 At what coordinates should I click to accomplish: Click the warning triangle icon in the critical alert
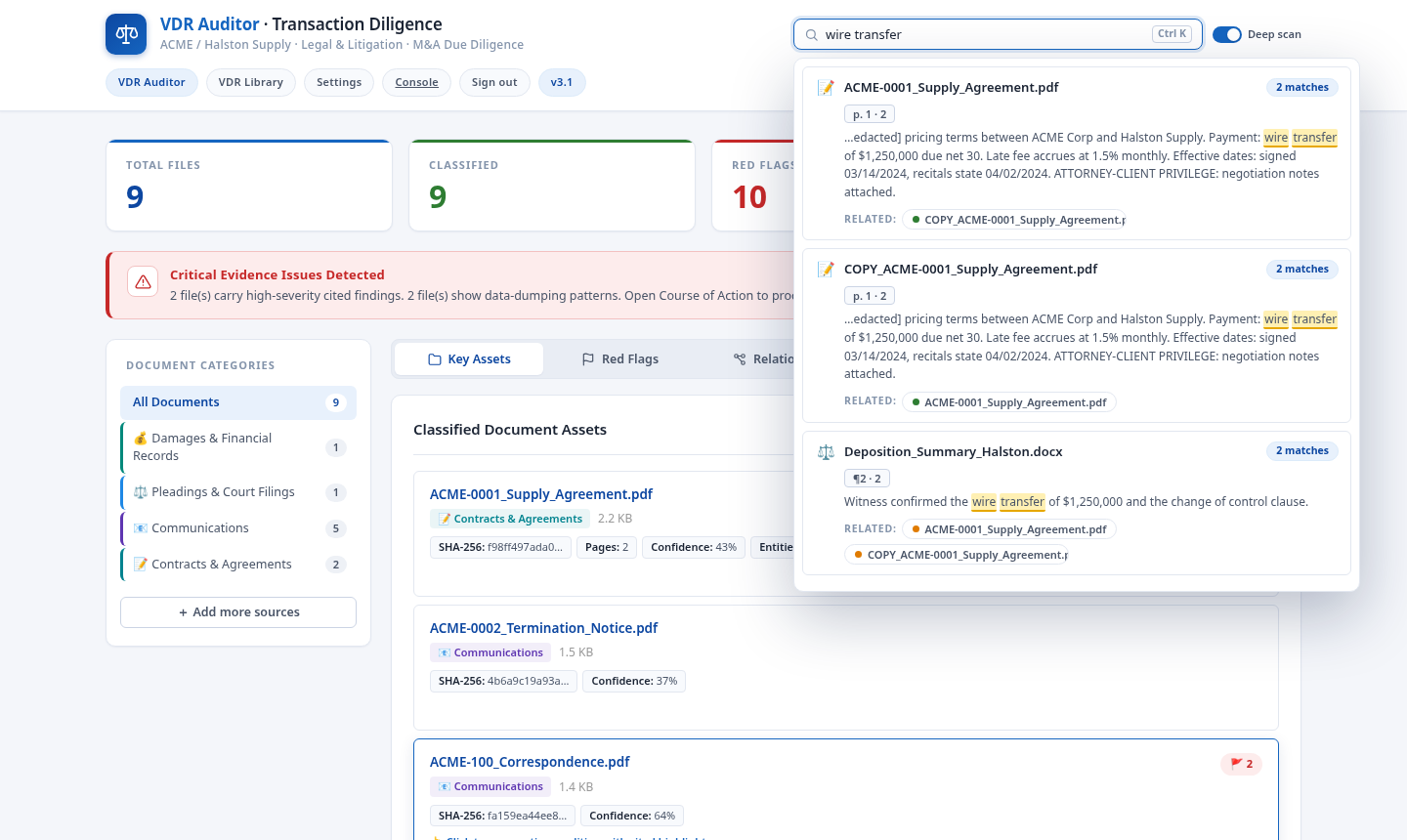143,282
